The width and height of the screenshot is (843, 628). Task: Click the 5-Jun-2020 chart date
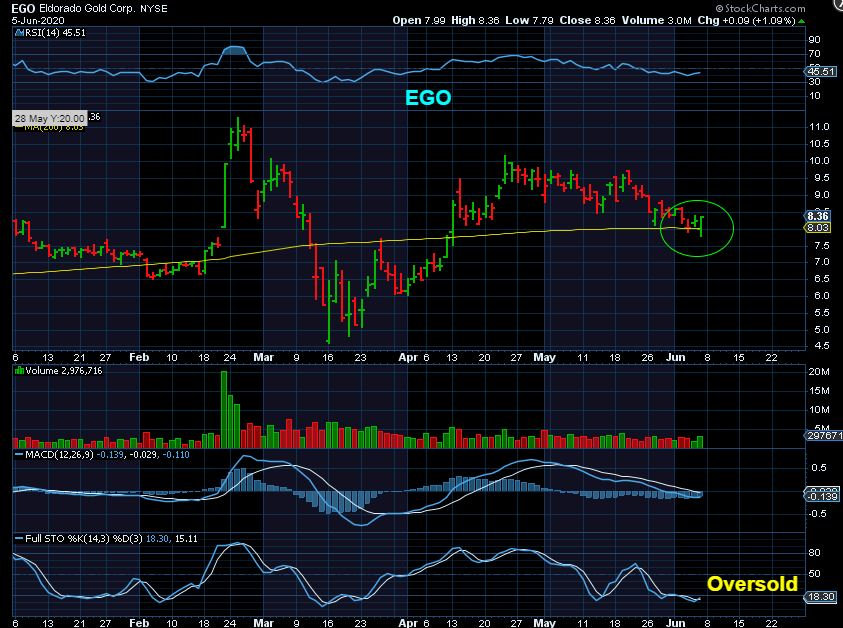pyautogui.click(x=38, y=20)
